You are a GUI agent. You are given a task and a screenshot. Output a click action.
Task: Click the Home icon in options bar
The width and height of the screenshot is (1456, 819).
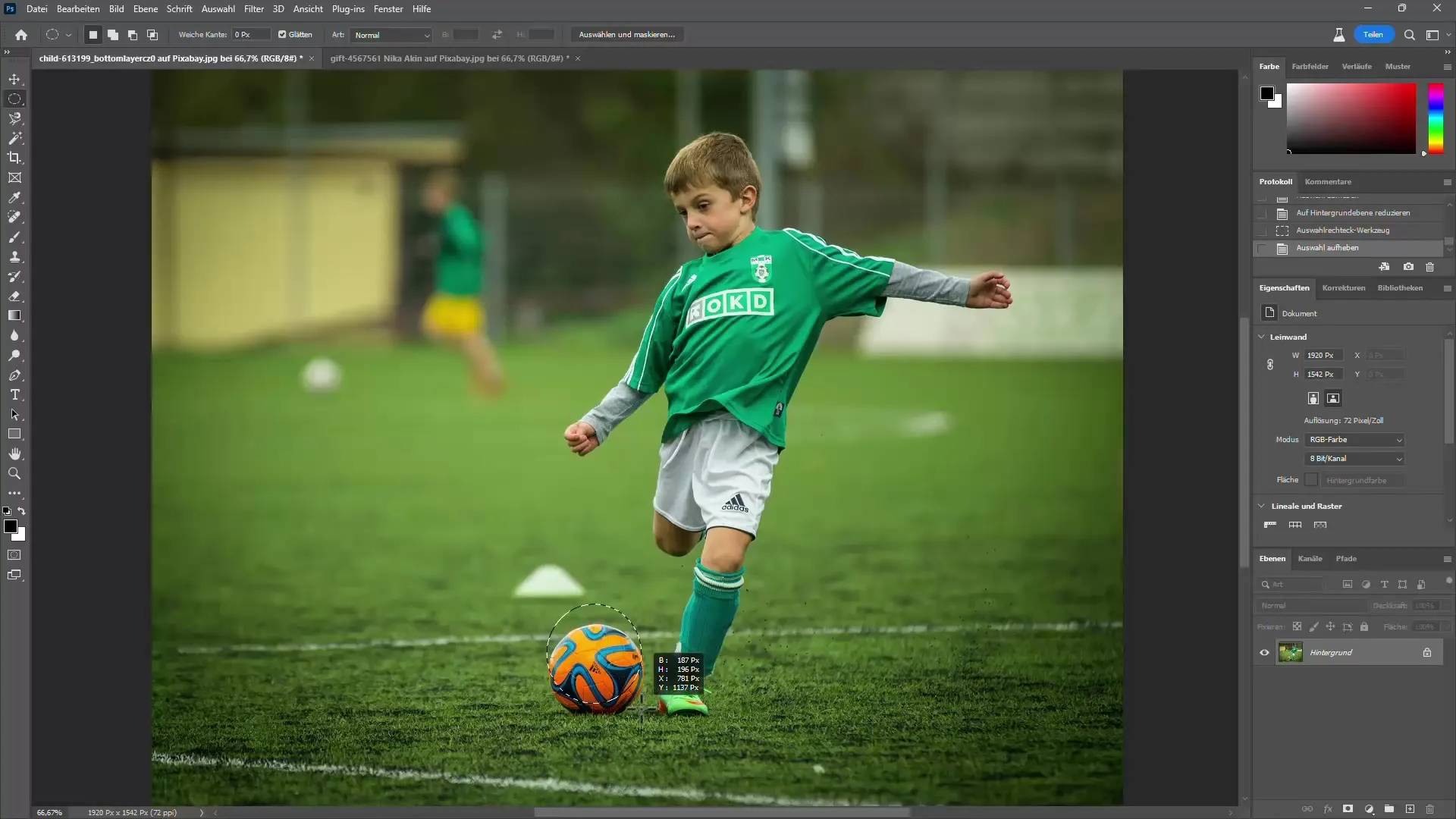point(21,35)
